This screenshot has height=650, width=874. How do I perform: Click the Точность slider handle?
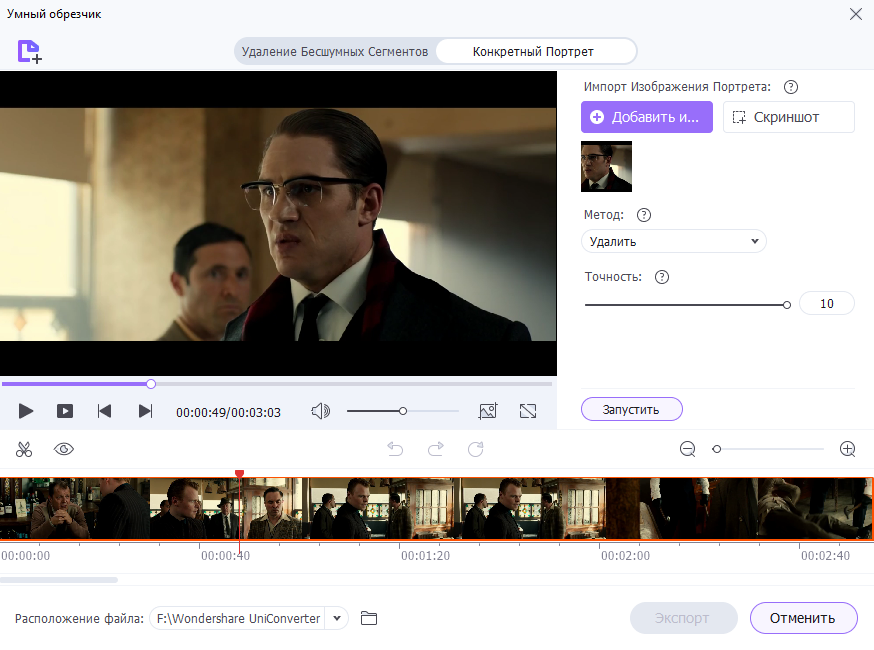(x=786, y=305)
